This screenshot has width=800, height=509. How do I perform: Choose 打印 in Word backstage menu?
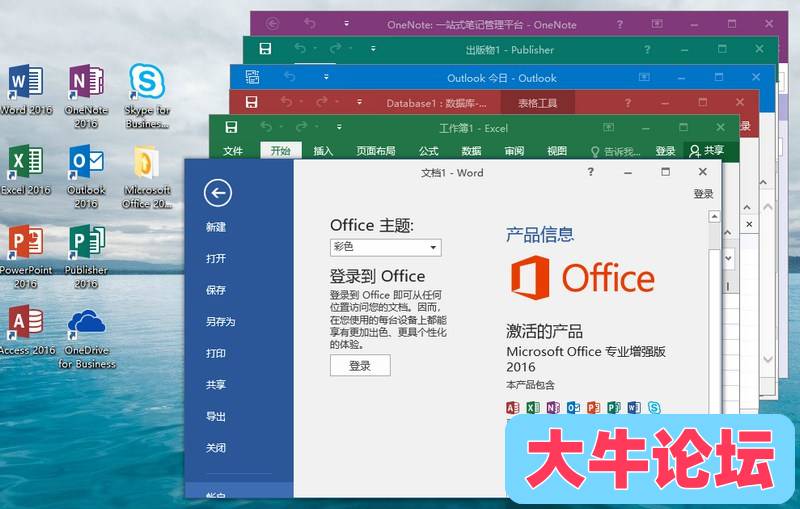[x=216, y=353]
